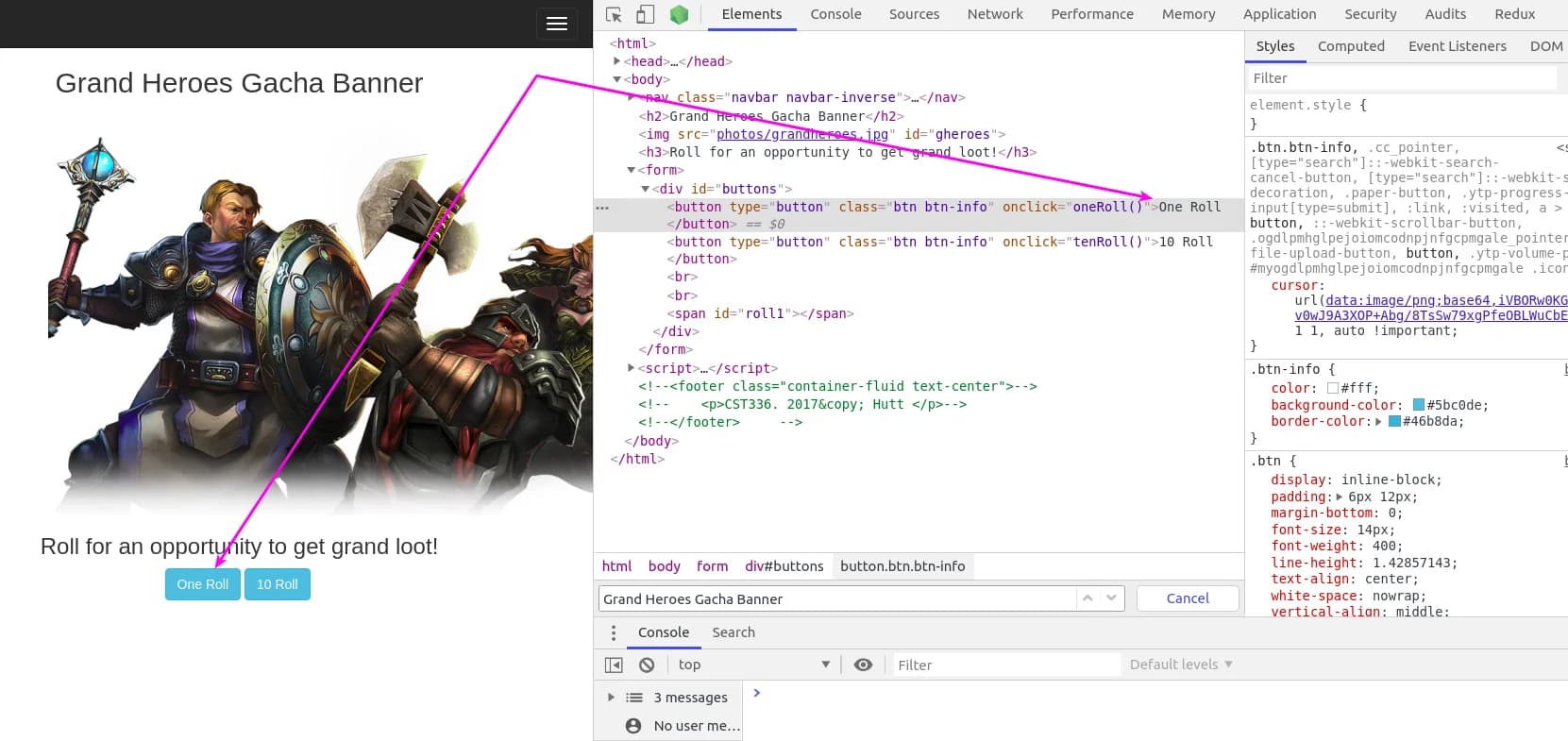Open the console drawer three-dot menu

614,632
